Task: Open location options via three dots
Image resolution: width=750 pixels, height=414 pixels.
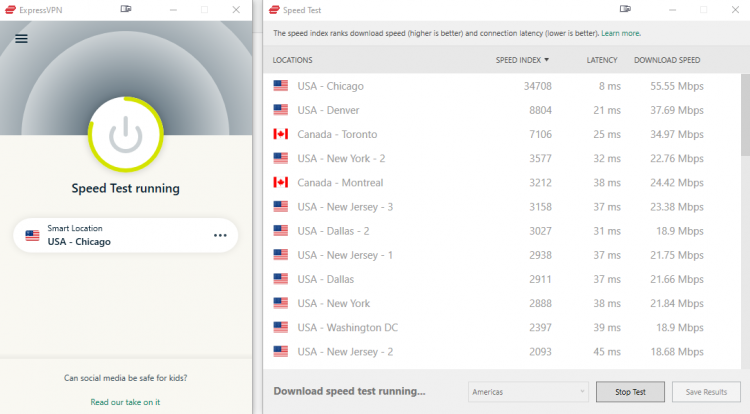Action: pos(220,235)
